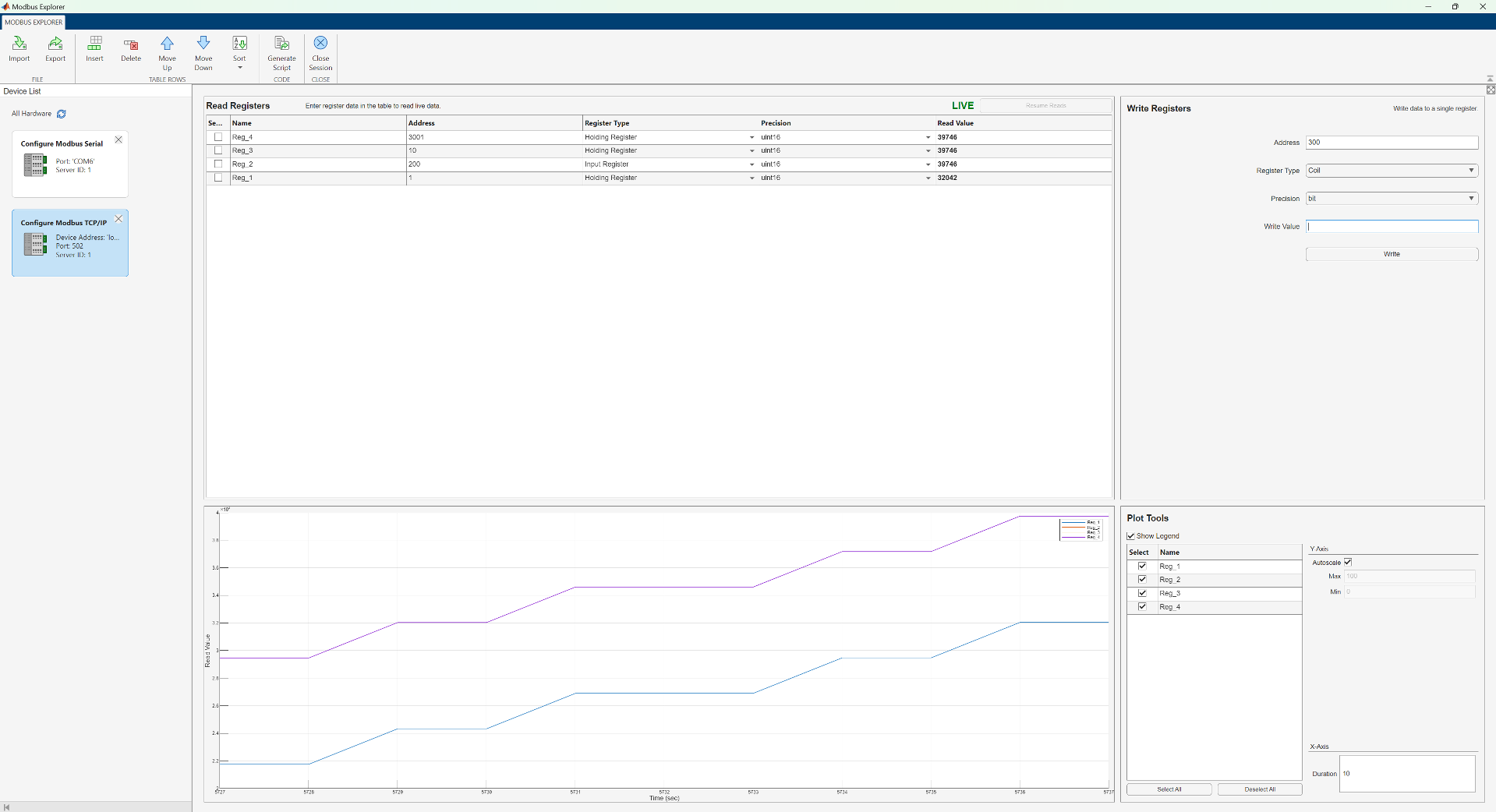Move the selected register down
The height and width of the screenshot is (812, 1496).
(x=203, y=49)
